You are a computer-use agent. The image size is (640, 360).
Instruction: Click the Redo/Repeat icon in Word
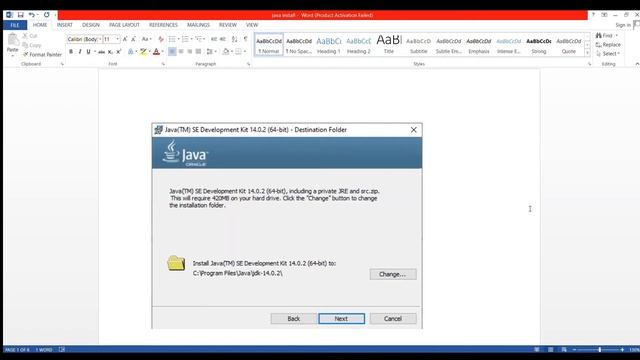[x=47, y=15]
